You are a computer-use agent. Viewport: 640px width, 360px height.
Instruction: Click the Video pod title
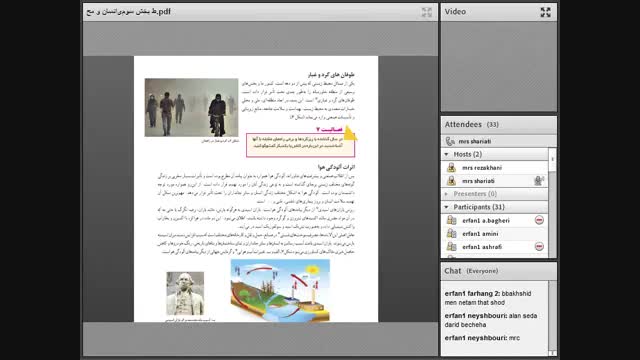tap(455, 12)
